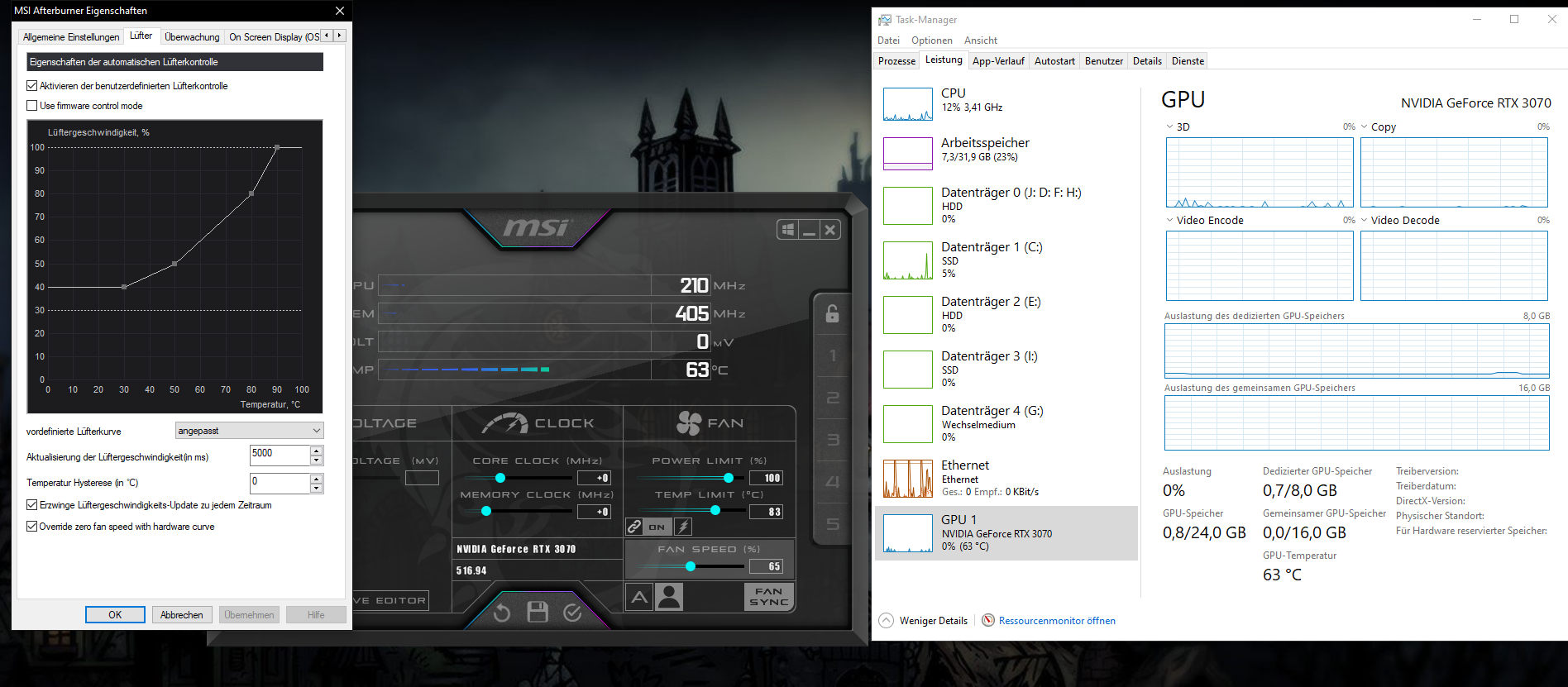Click the Power Limit slider handle

[x=729, y=478]
